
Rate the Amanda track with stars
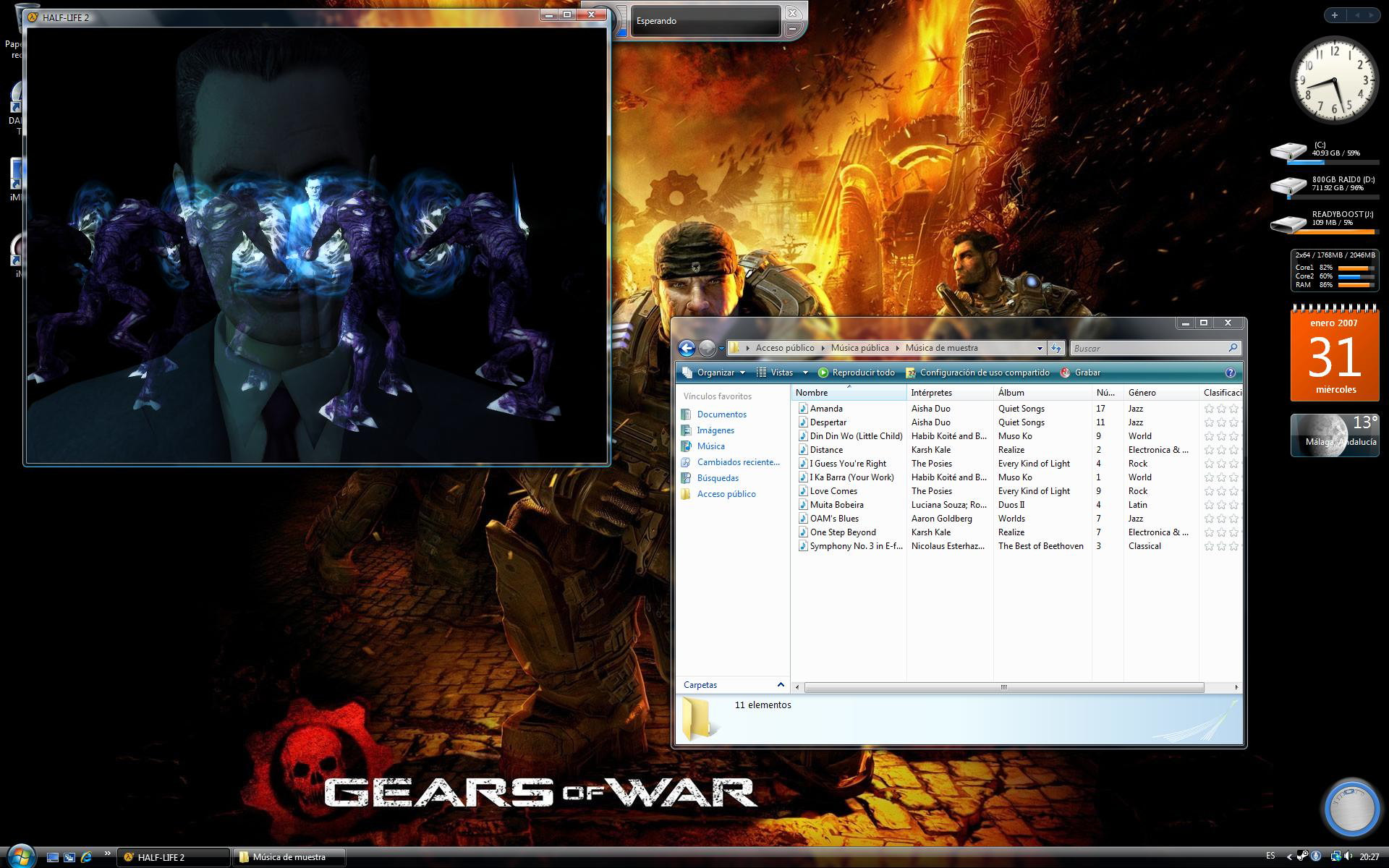(x=1221, y=409)
